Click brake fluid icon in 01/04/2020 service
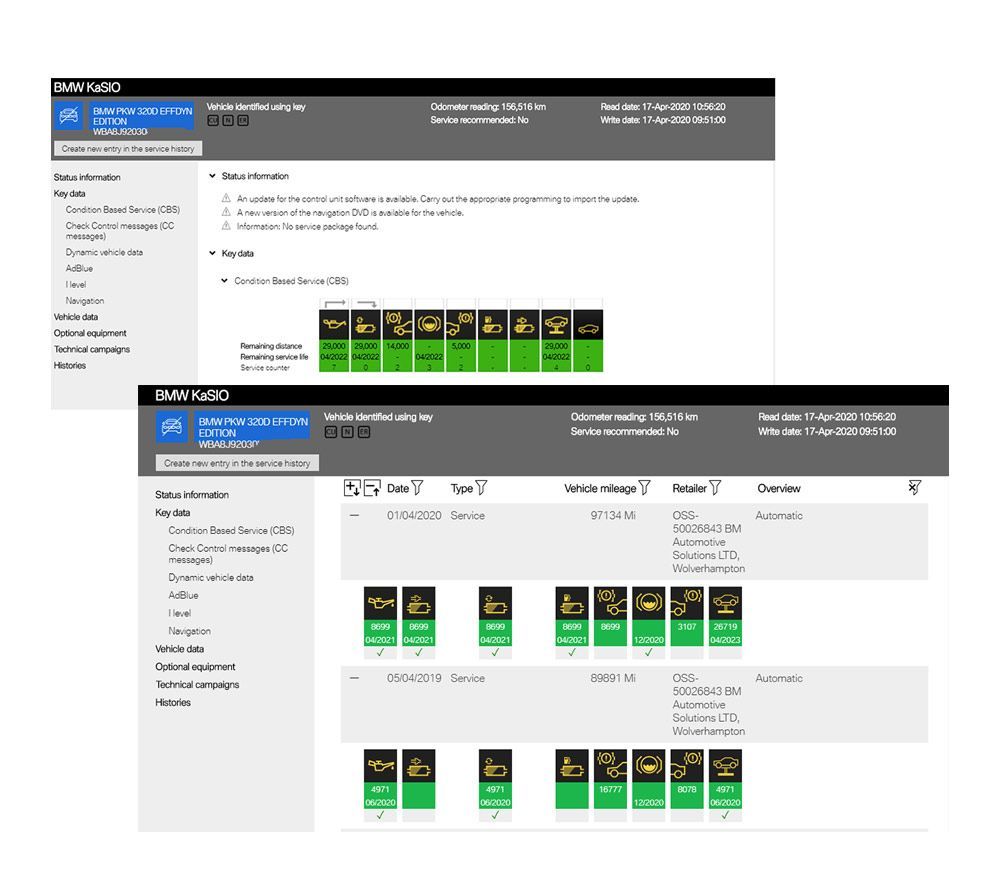The width and height of the screenshot is (1000, 894). [649, 603]
